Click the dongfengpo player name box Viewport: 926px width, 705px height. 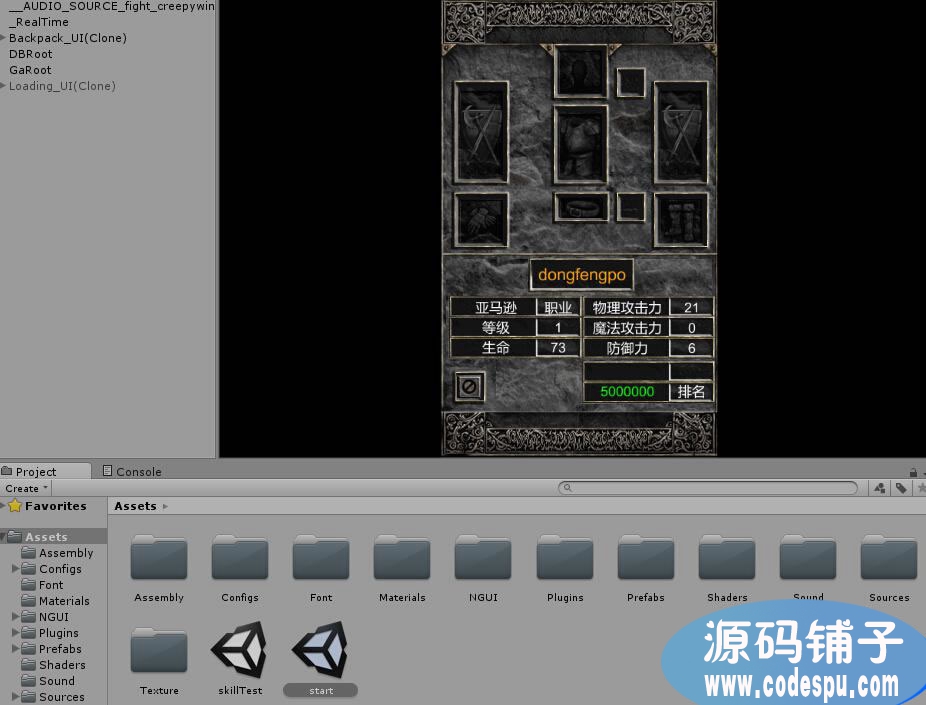(582, 275)
